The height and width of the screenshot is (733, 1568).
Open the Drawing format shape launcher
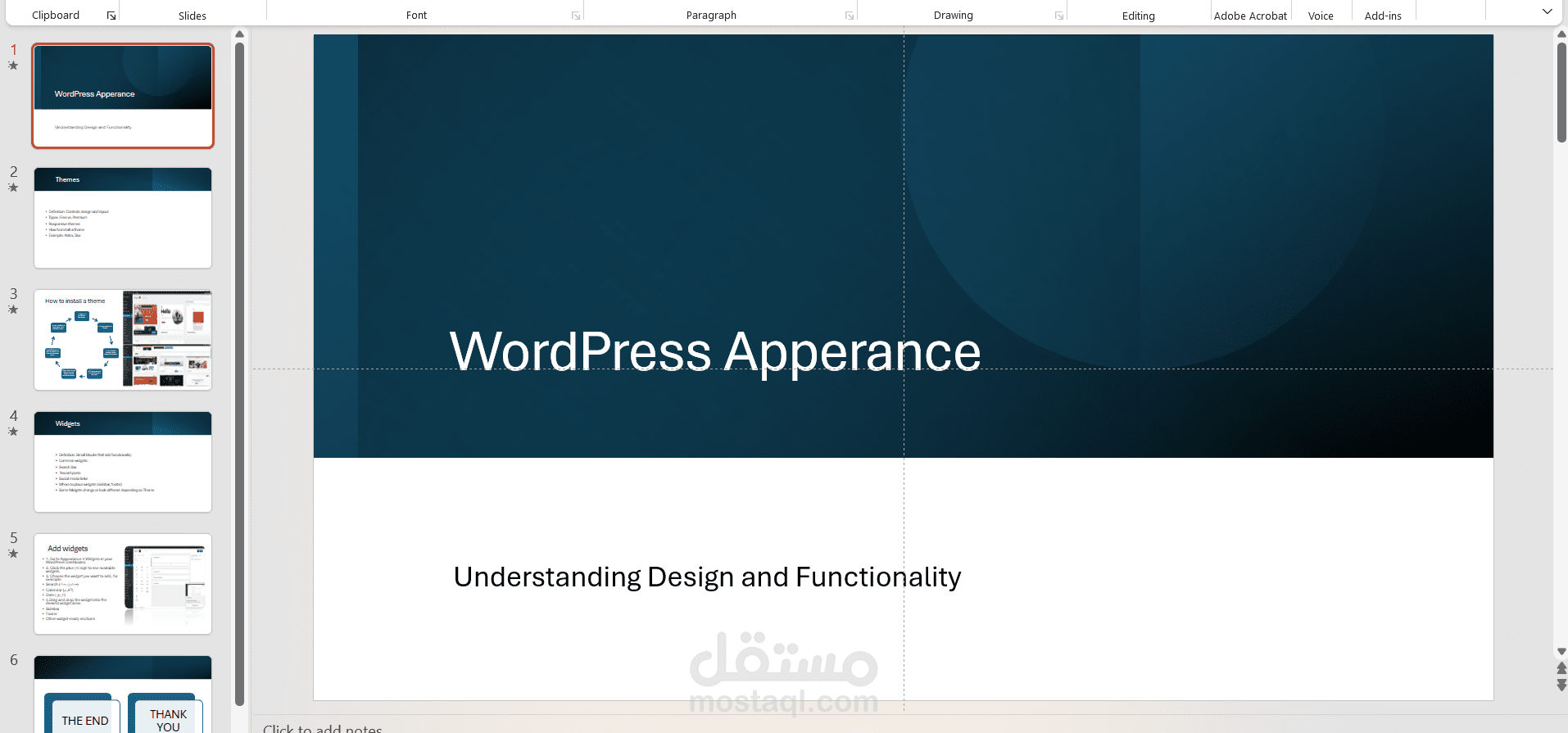point(1059,16)
